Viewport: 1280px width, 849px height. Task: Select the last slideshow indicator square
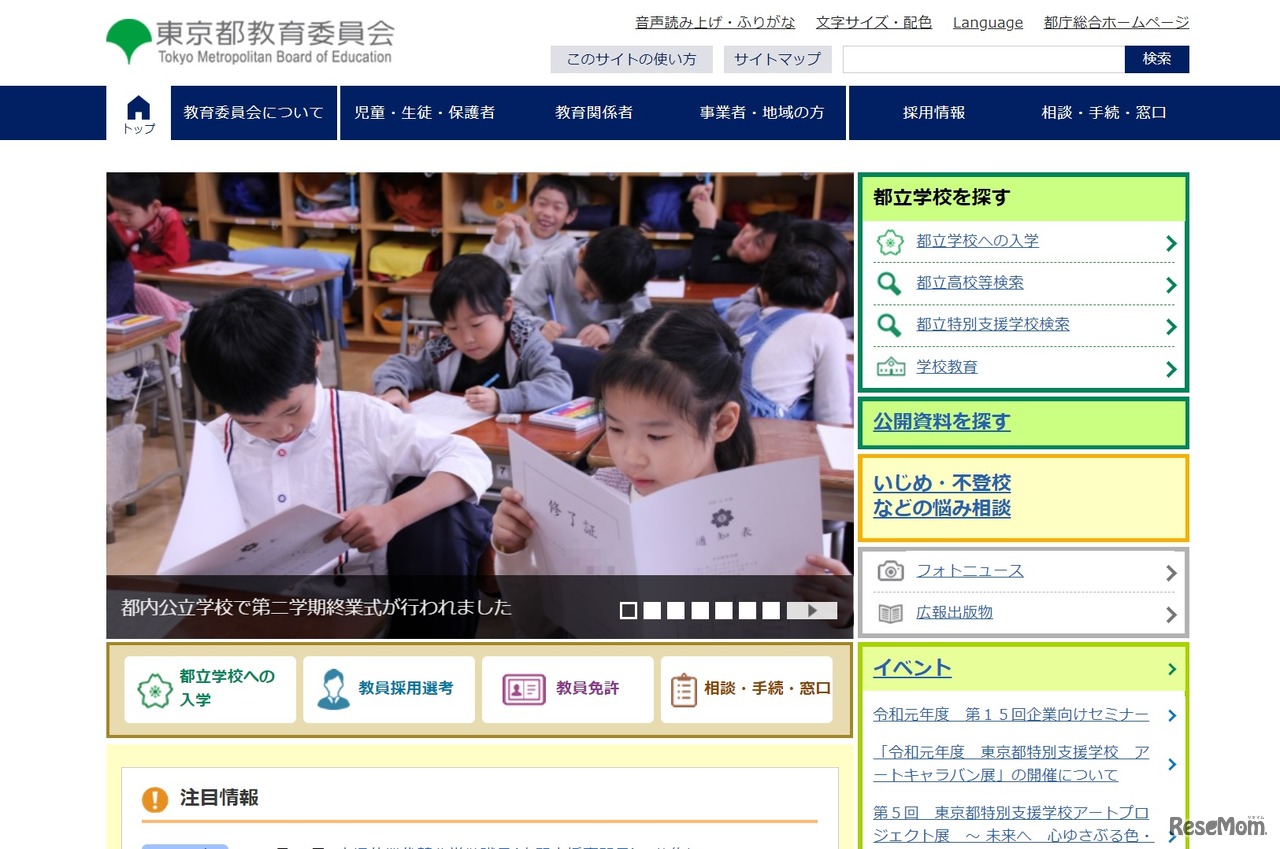pyautogui.click(x=771, y=610)
